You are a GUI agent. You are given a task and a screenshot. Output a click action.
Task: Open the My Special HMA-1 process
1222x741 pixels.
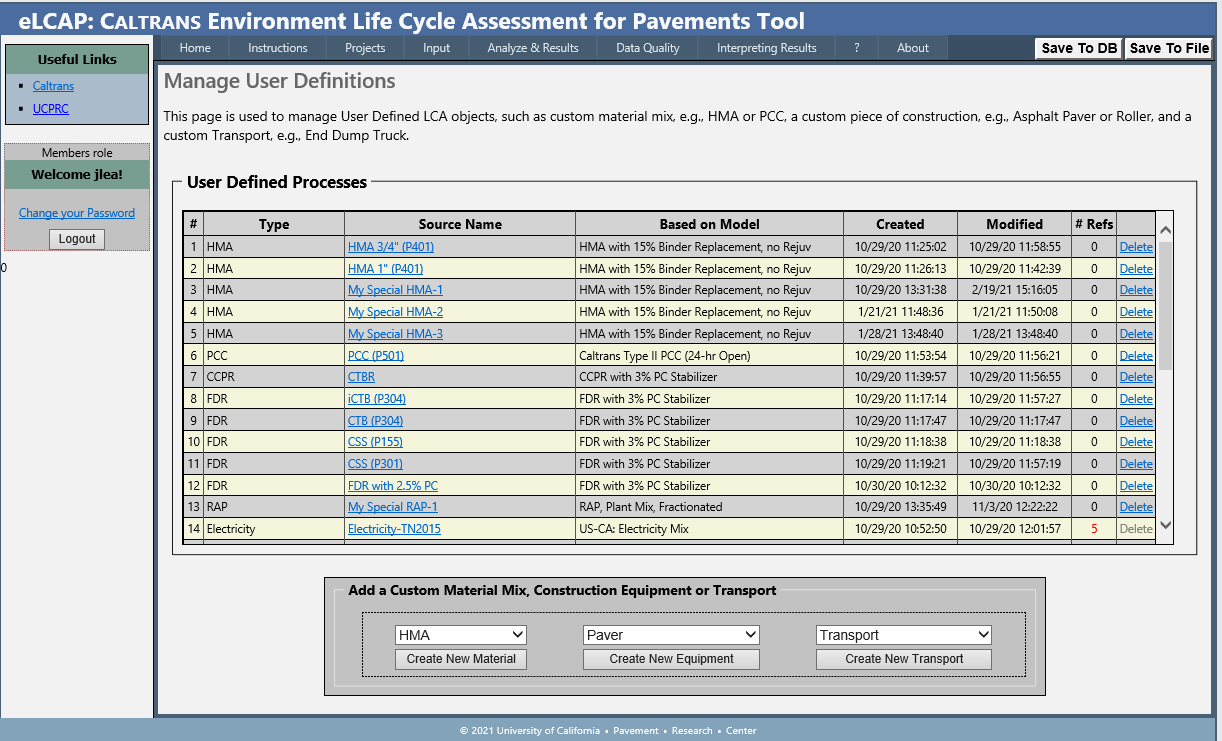[x=395, y=290]
